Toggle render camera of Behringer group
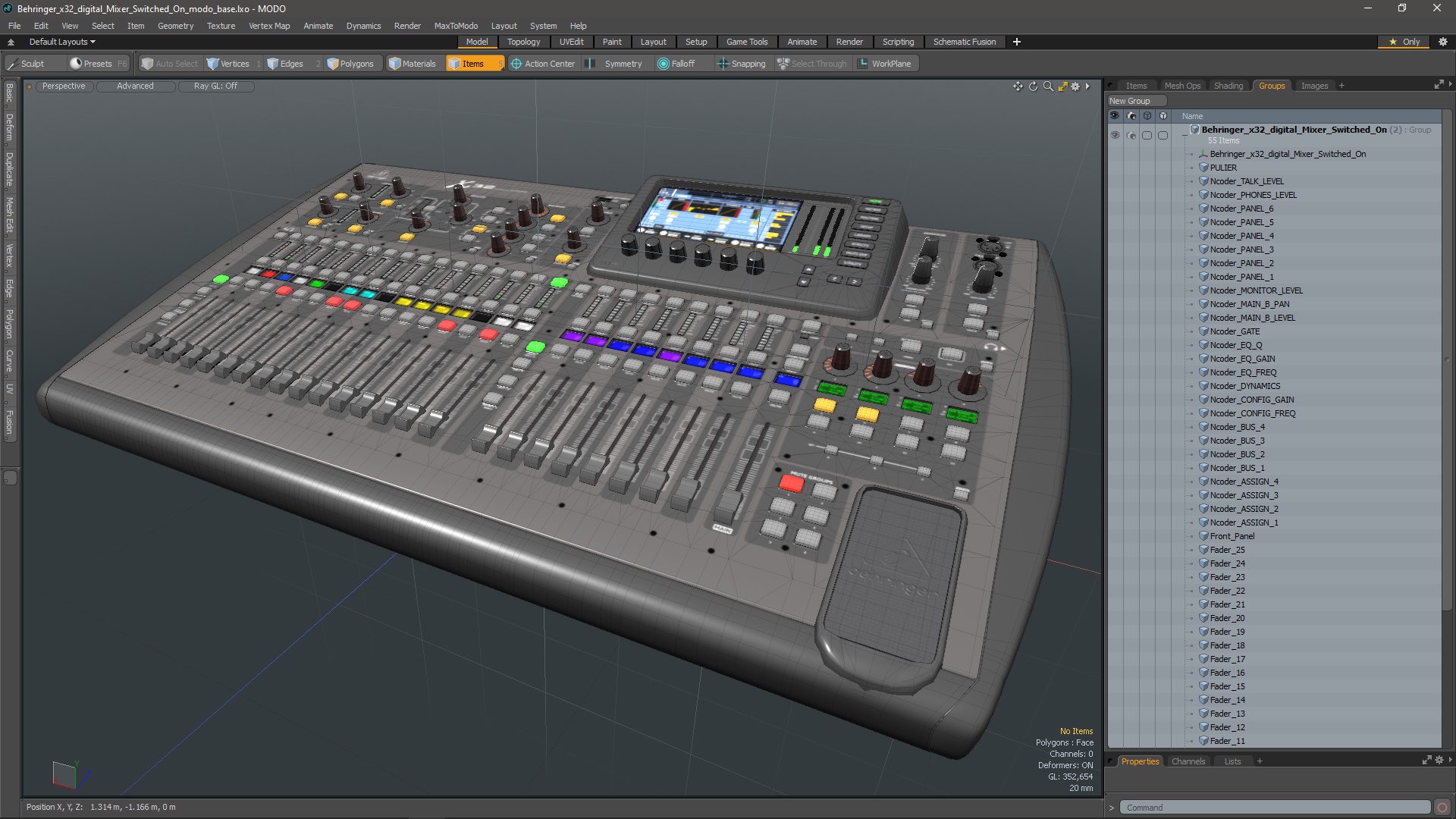The image size is (1456, 819). [x=1131, y=135]
